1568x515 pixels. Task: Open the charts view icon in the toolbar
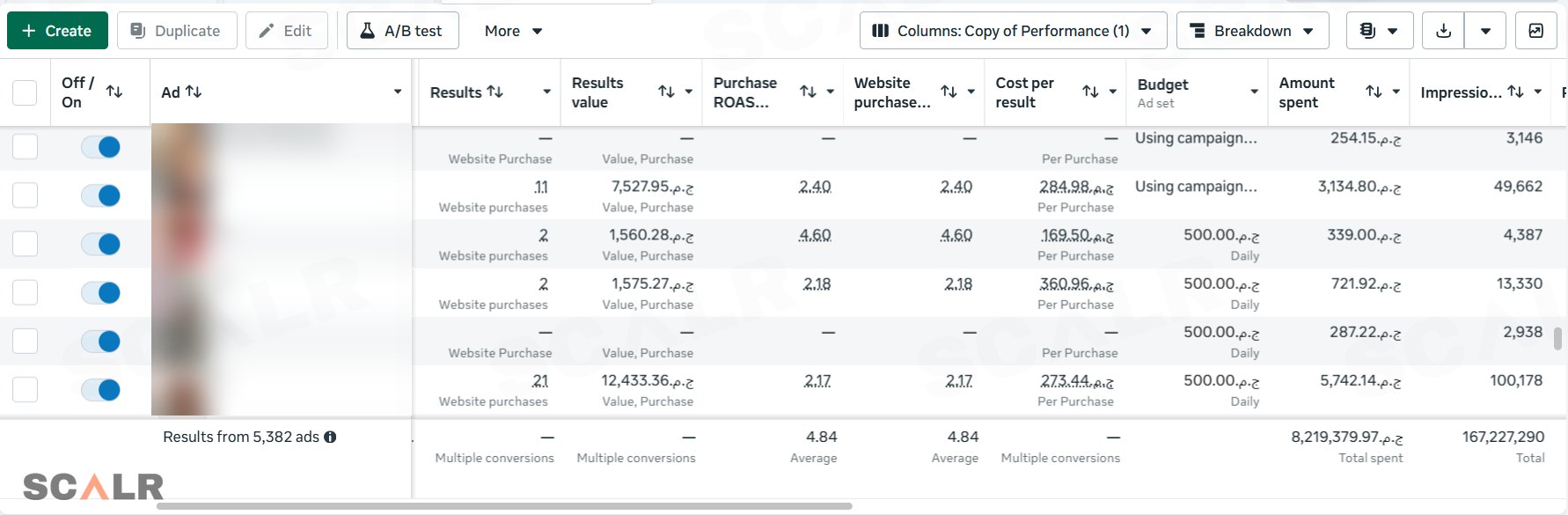1535,31
